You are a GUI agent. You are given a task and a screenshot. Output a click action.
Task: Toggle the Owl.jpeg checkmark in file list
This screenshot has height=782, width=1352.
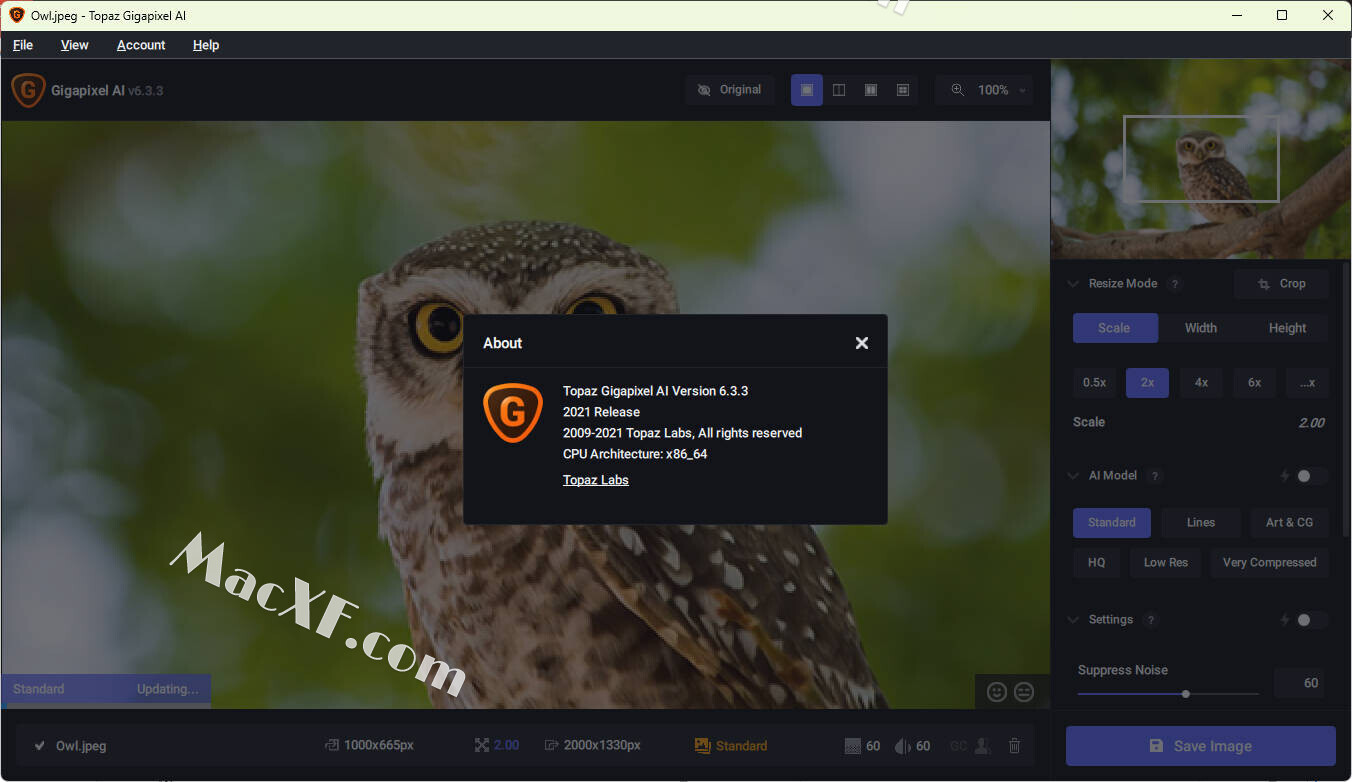point(40,746)
